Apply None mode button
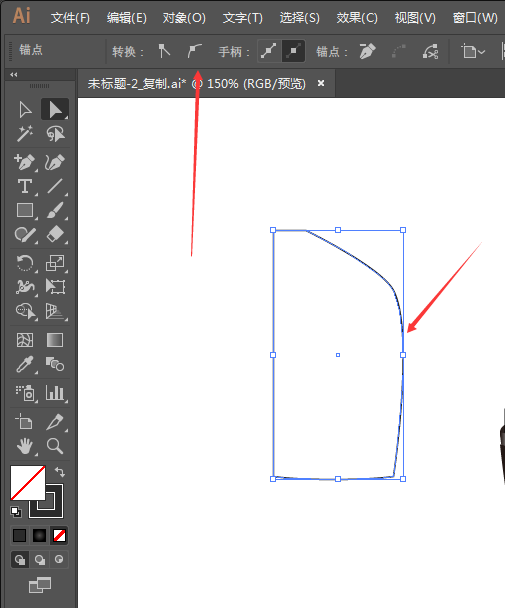Image resolution: width=505 pixels, height=608 pixels. (59, 535)
